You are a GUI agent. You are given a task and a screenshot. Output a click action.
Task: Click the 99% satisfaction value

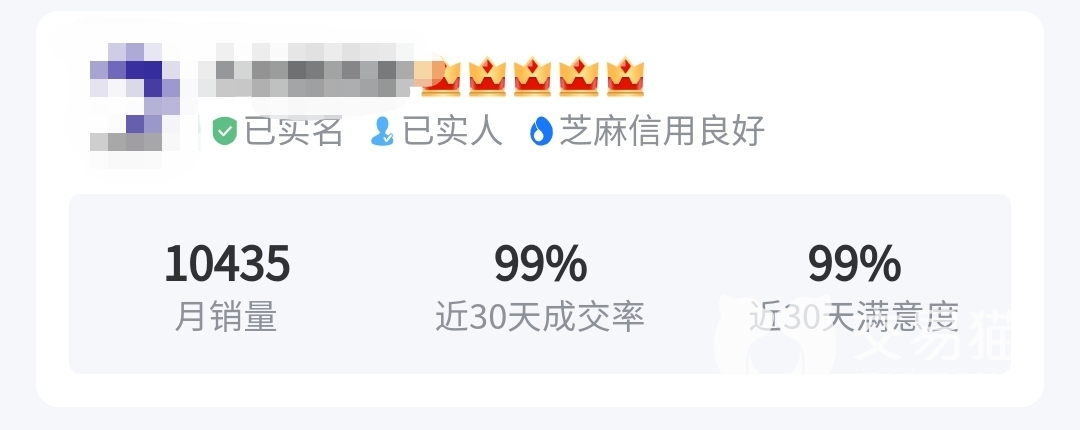coord(854,264)
